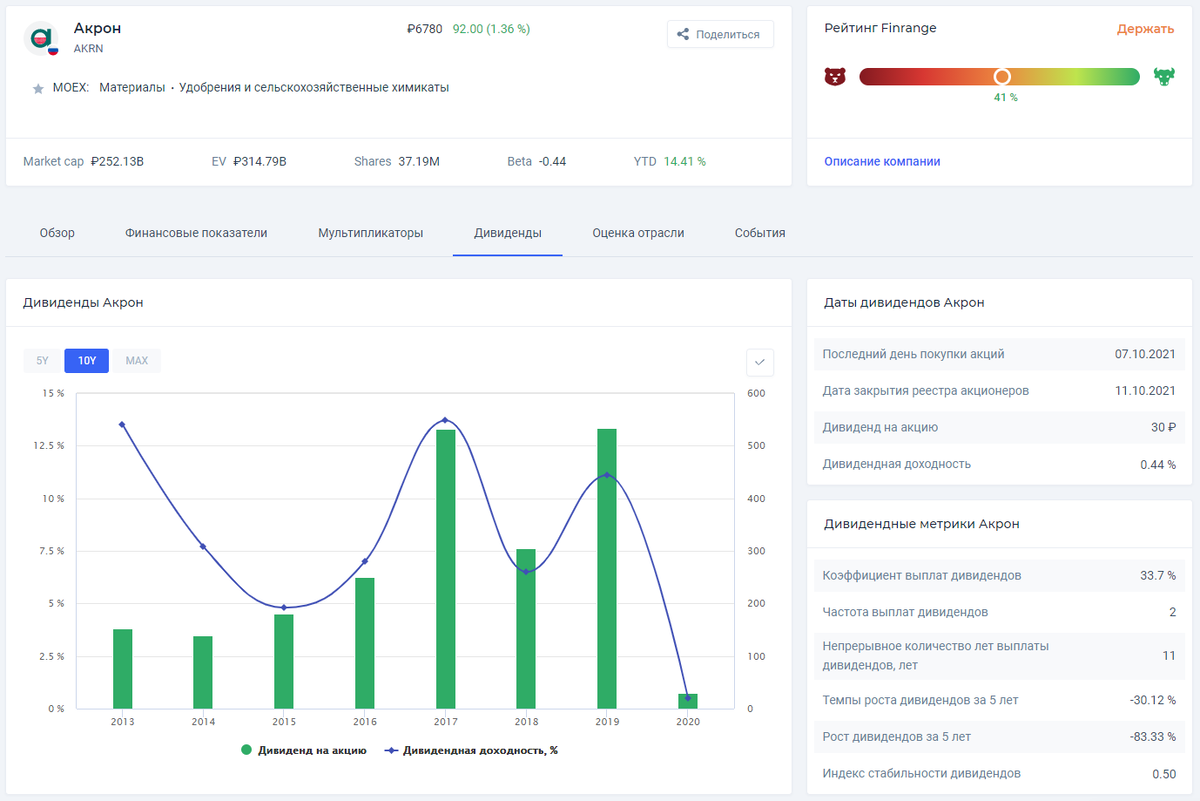Click Индекс стабильности дивидендов 0.50 value
Screen dimensions: 1200x801
(x=1164, y=773)
